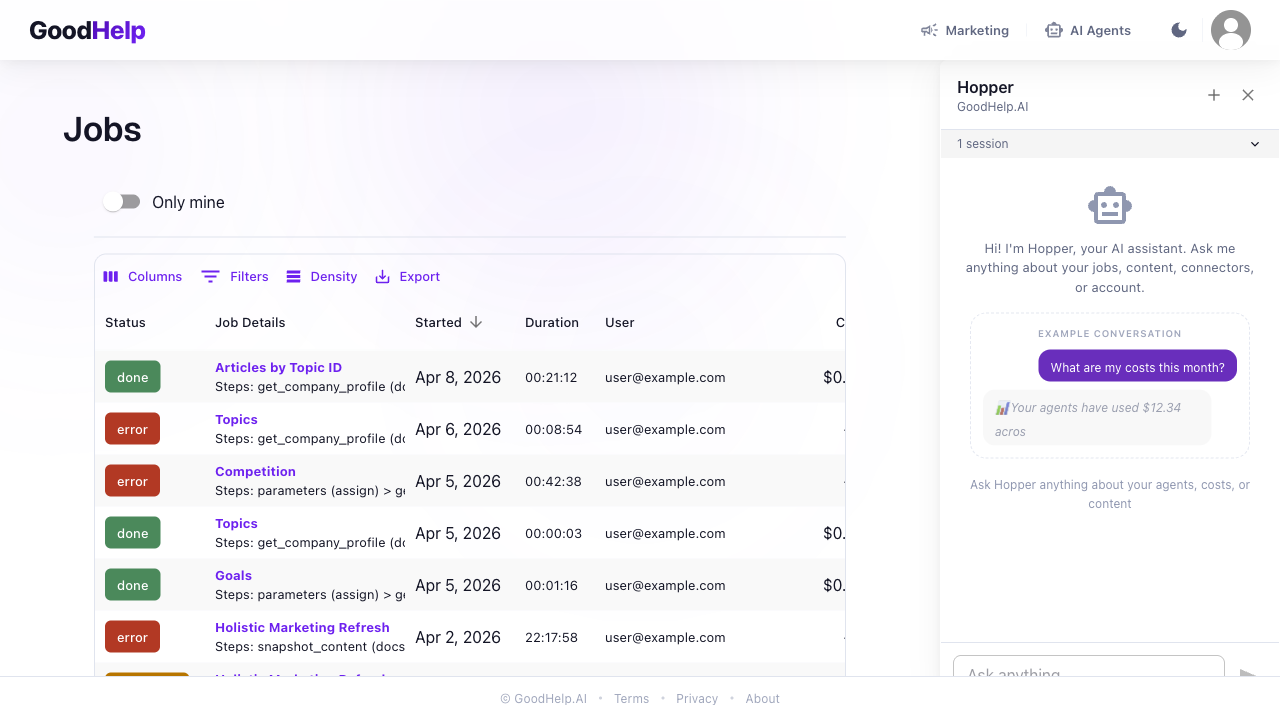Click the 'What are my costs' example bubble
Screen dimensions: 1280x720
click(1137, 367)
